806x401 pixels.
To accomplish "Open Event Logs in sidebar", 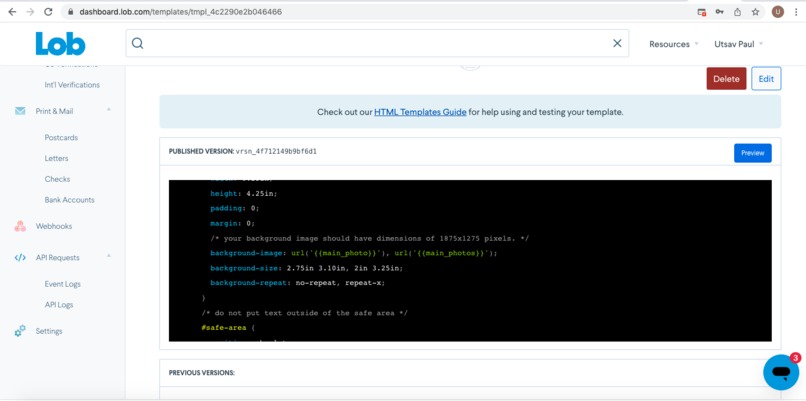I will pos(63,284).
